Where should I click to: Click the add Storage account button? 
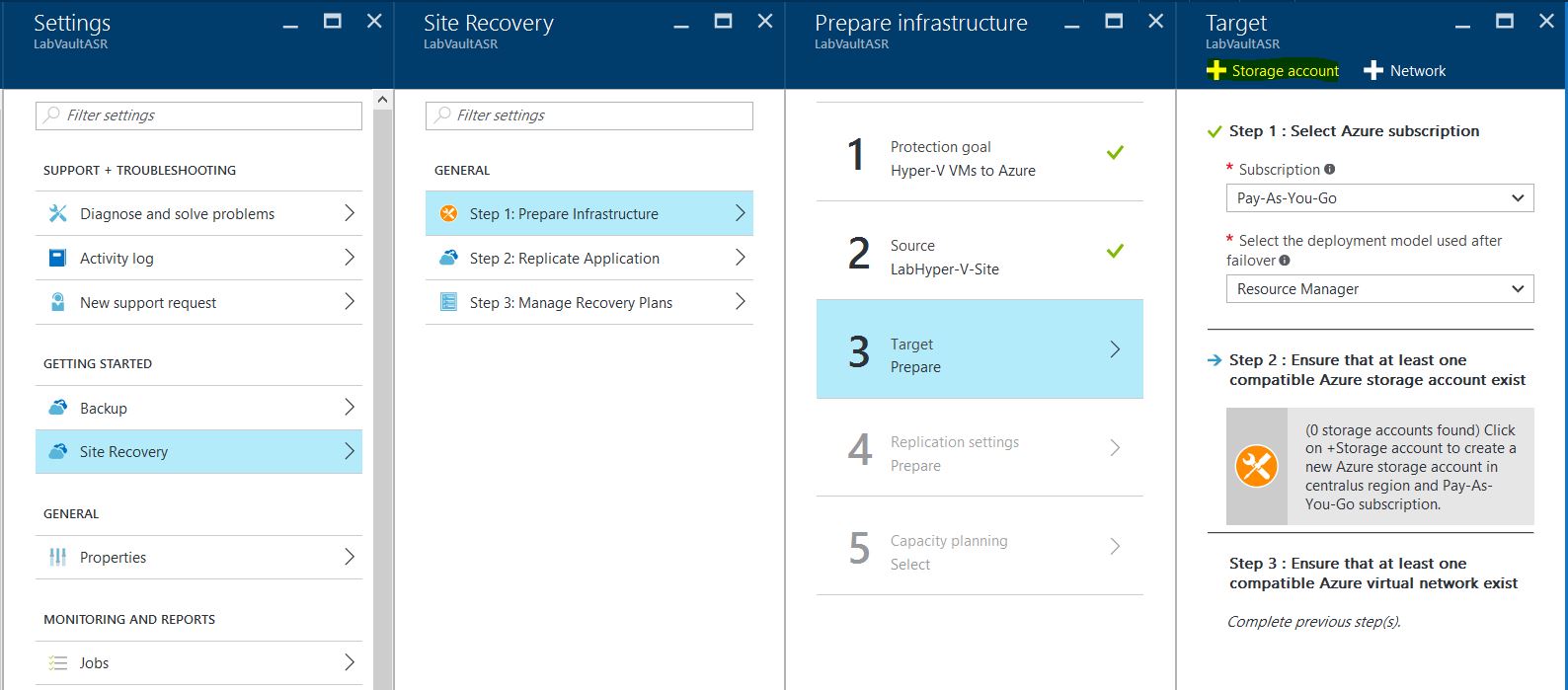1273,71
